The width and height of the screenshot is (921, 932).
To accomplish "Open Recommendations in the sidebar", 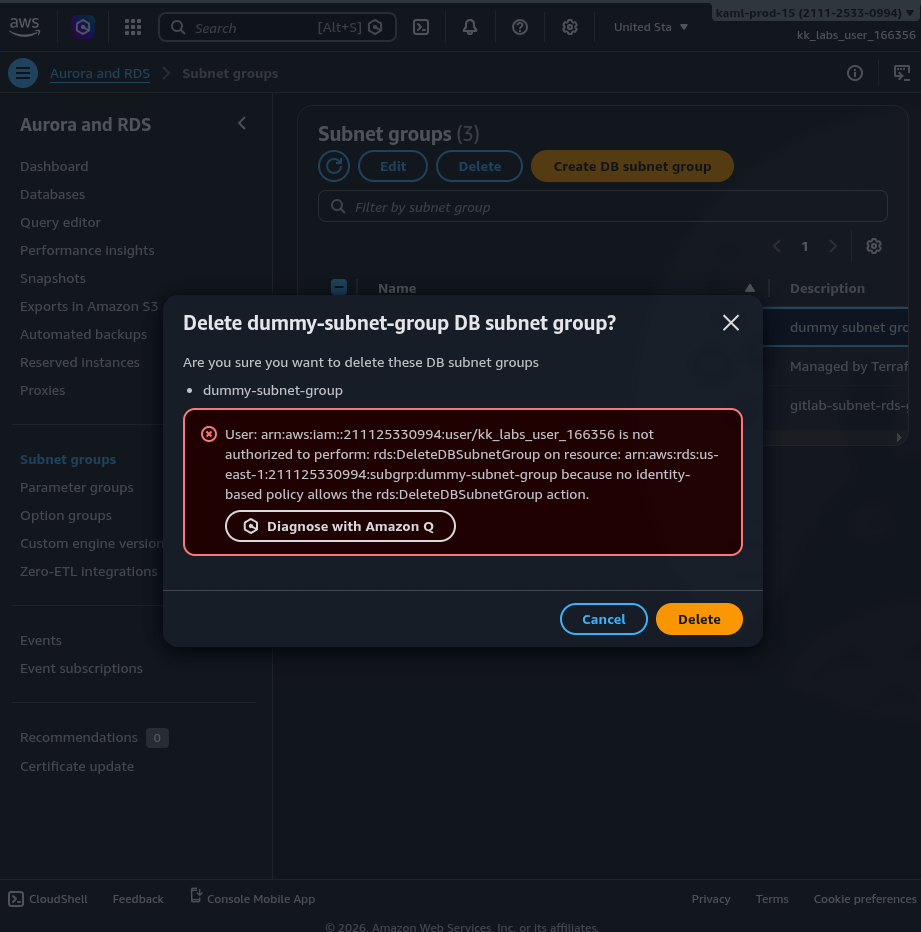I will pyautogui.click(x=79, y=738).
